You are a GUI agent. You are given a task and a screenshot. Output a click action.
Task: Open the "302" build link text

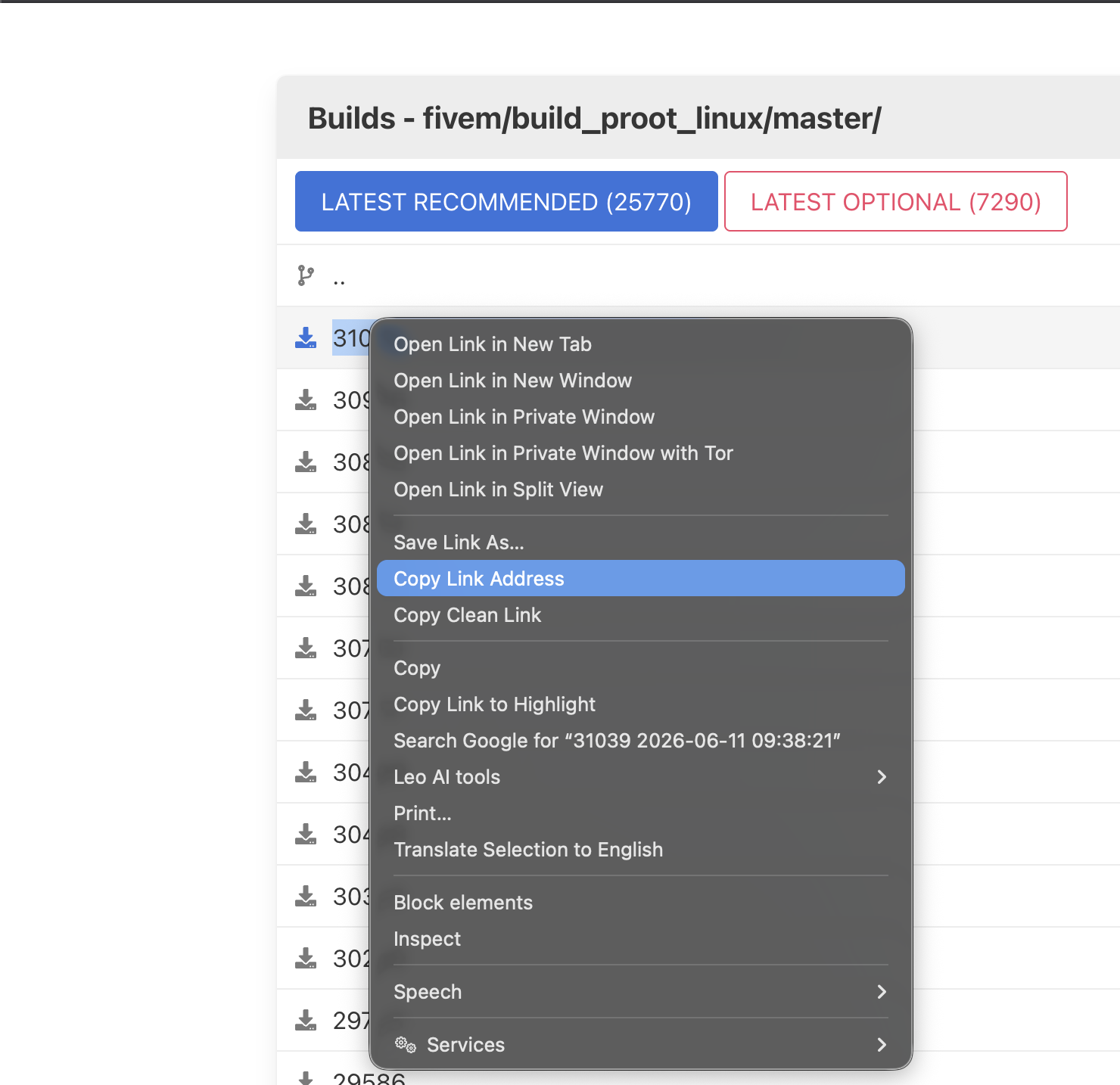tap(351, 958)
